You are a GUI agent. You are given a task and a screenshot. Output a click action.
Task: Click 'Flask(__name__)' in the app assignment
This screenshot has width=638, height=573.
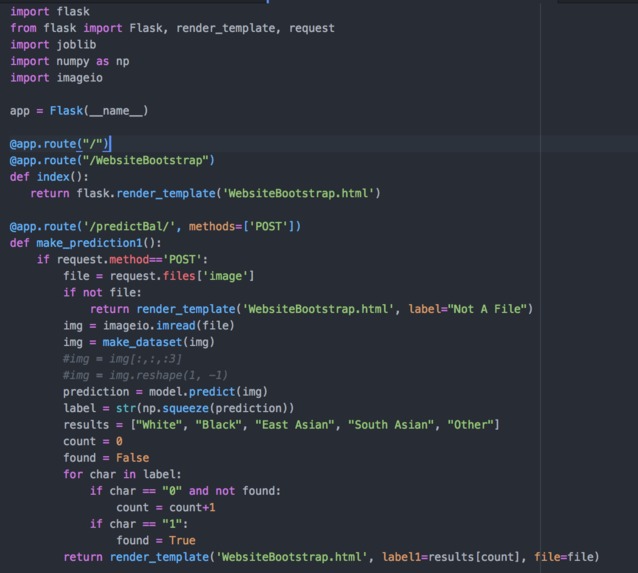(x=99, y=111)
